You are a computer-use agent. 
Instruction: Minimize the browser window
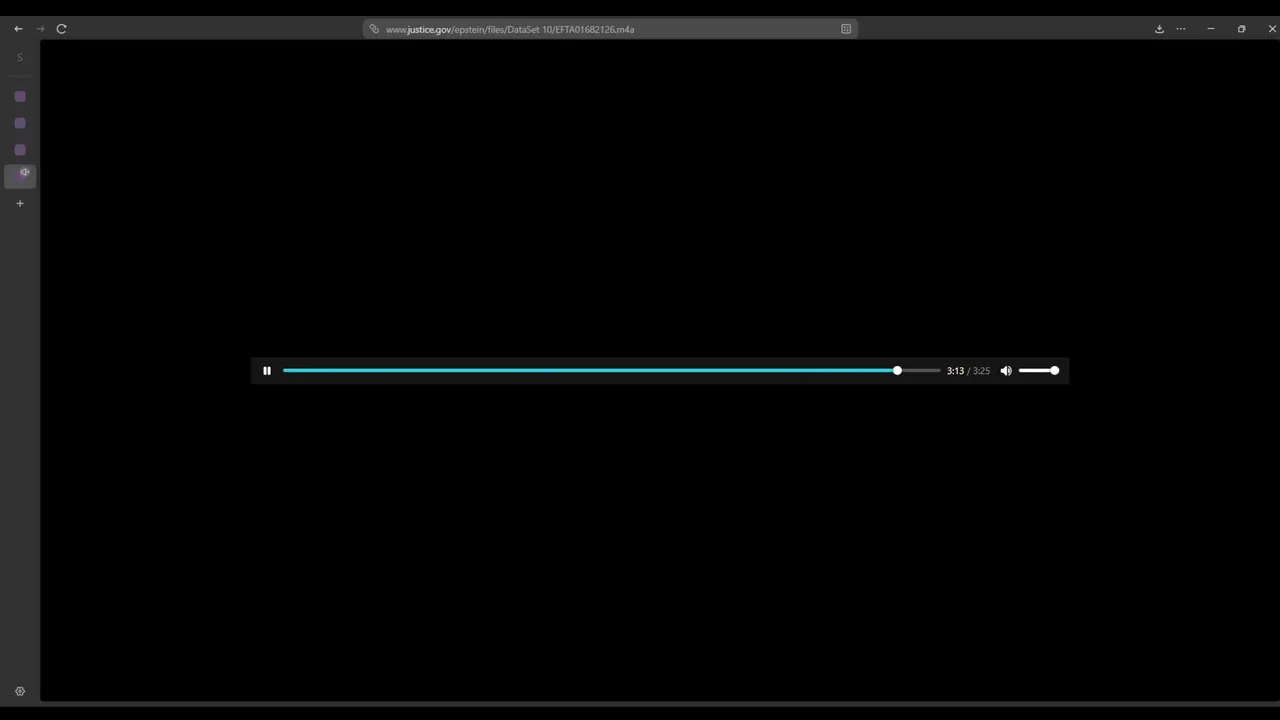click(1211, 29)
